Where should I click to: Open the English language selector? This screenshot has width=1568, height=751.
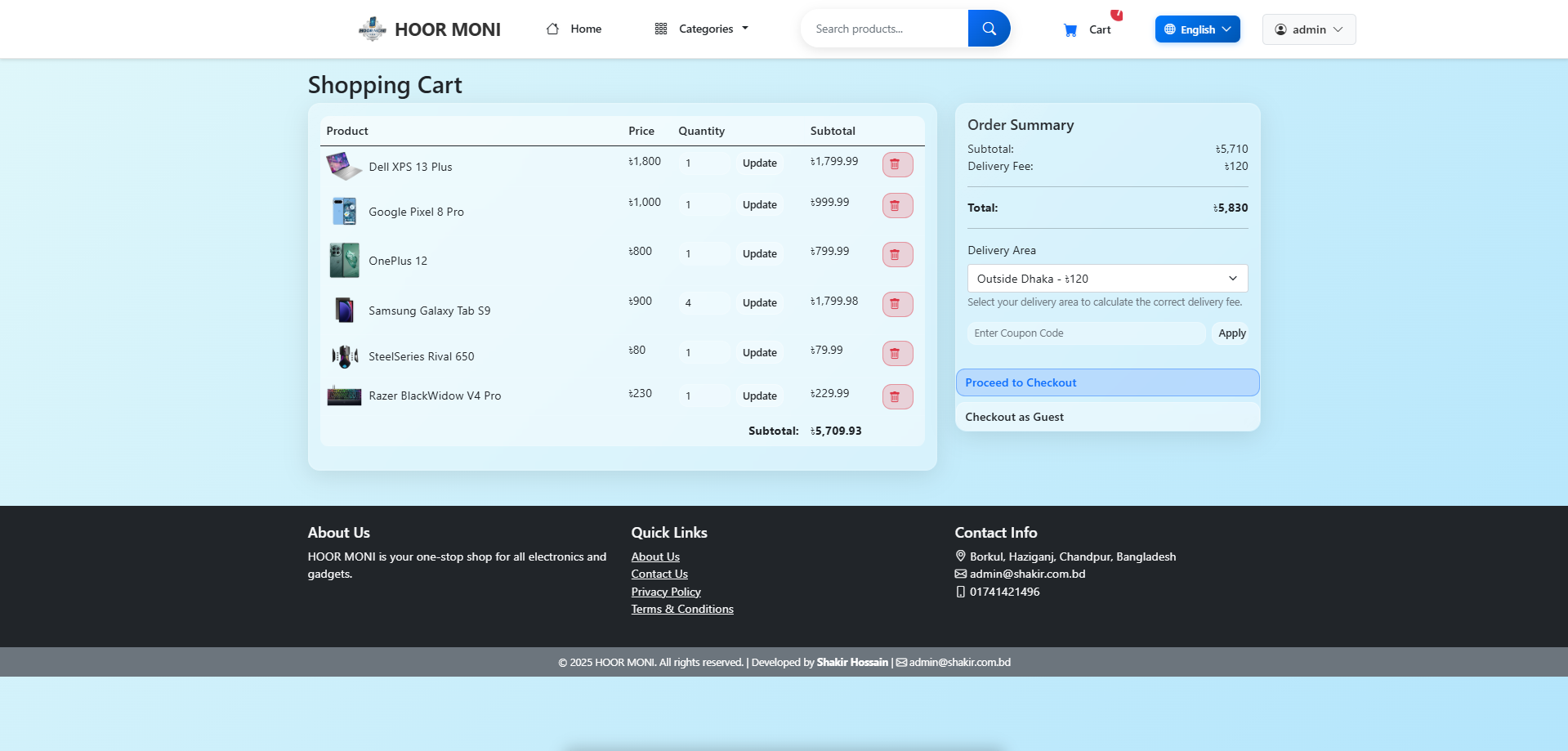point(1197,29)
